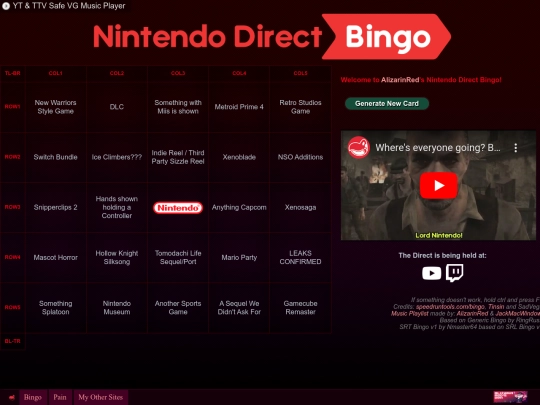Click the Nintendo logo free space
Image resolution: width=540 pixels, height=405 pixels.
[178, 208]
